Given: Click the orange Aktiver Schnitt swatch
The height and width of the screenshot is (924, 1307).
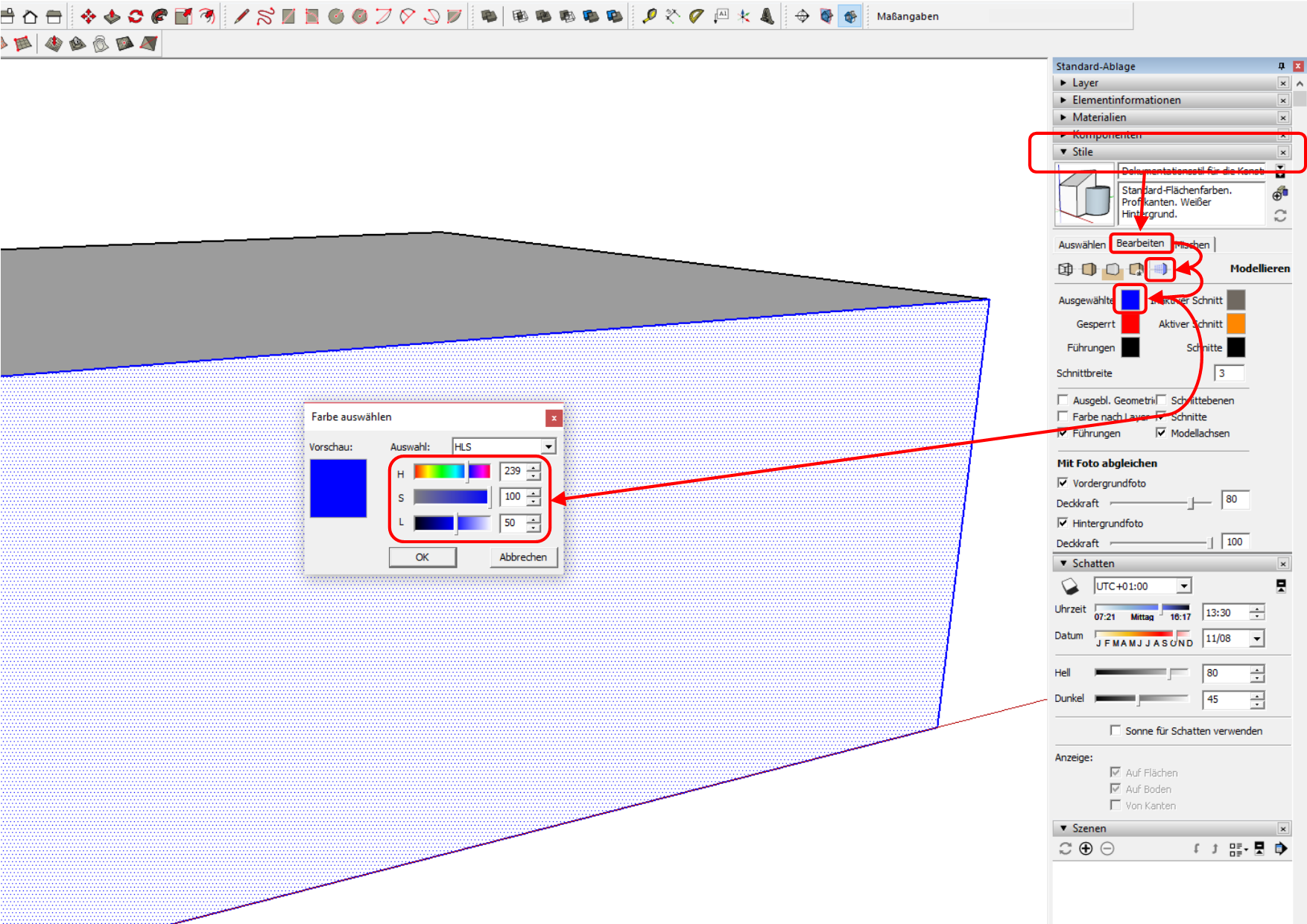Looking at the screenshot, I should [1235, 324].
